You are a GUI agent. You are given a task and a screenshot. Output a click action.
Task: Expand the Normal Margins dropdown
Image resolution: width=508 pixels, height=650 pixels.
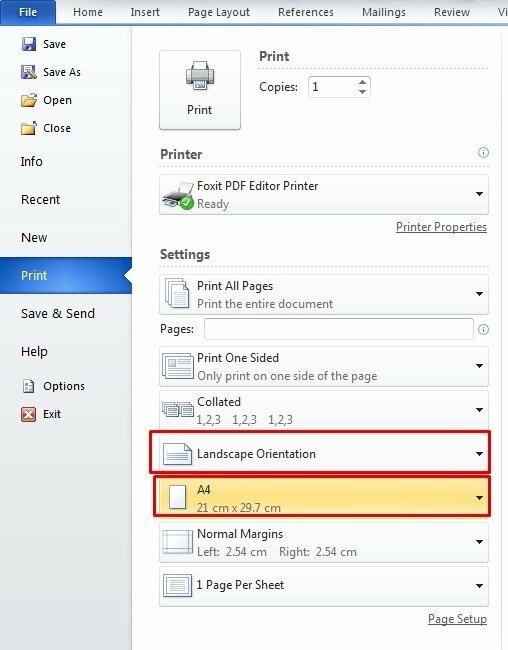(324, 542)
